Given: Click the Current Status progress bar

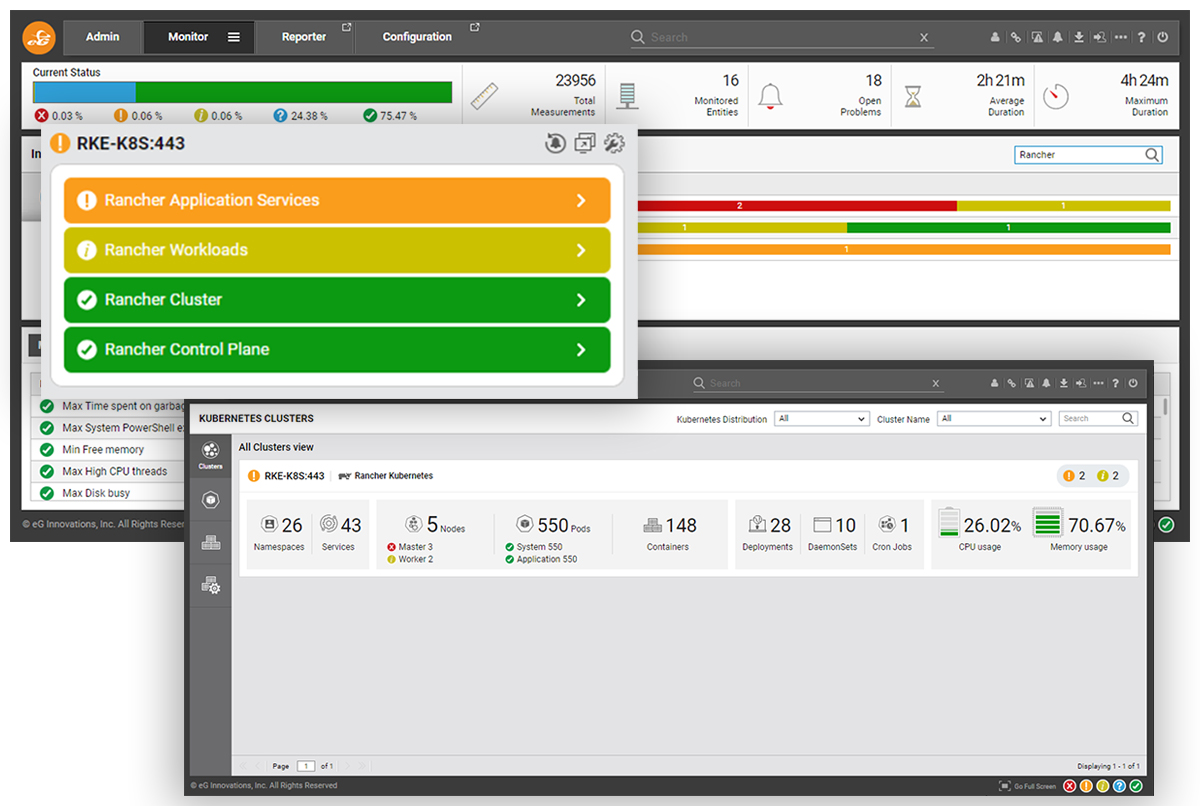Looking at the screenshot, I should click(x=242, y=93).
